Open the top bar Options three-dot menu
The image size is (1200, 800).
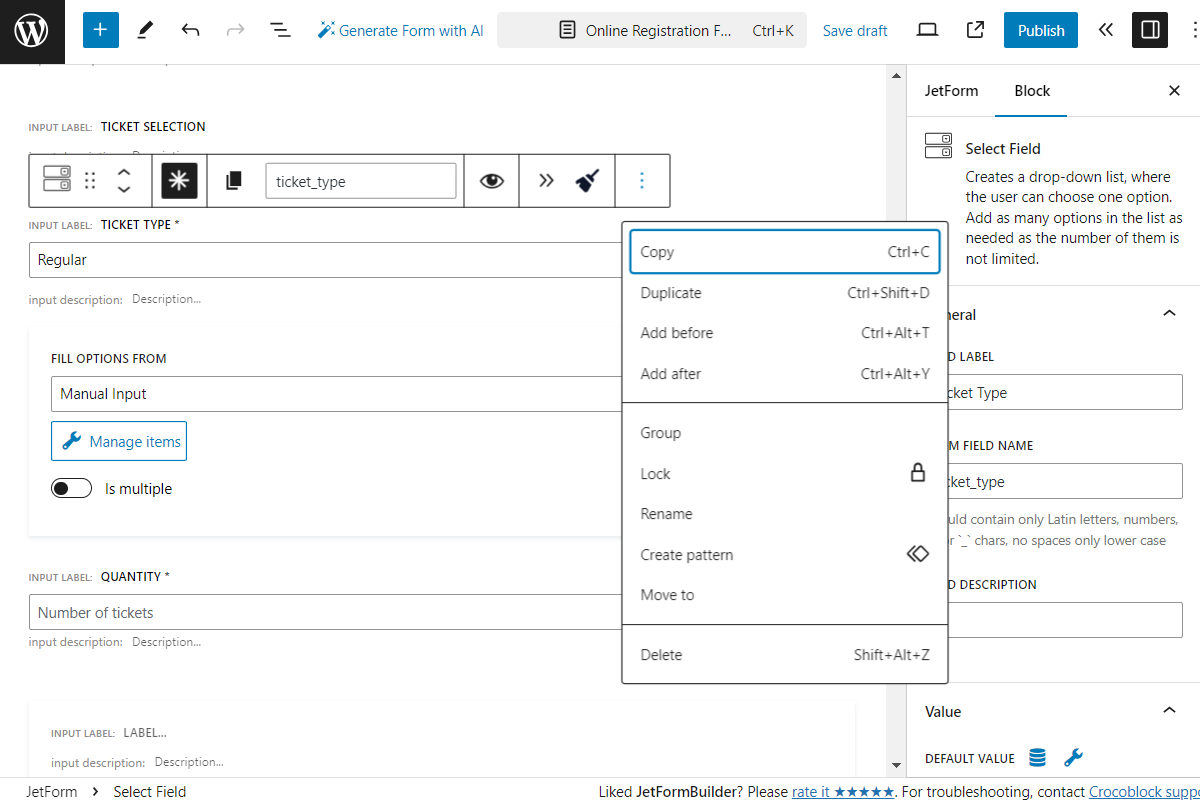1195,30
